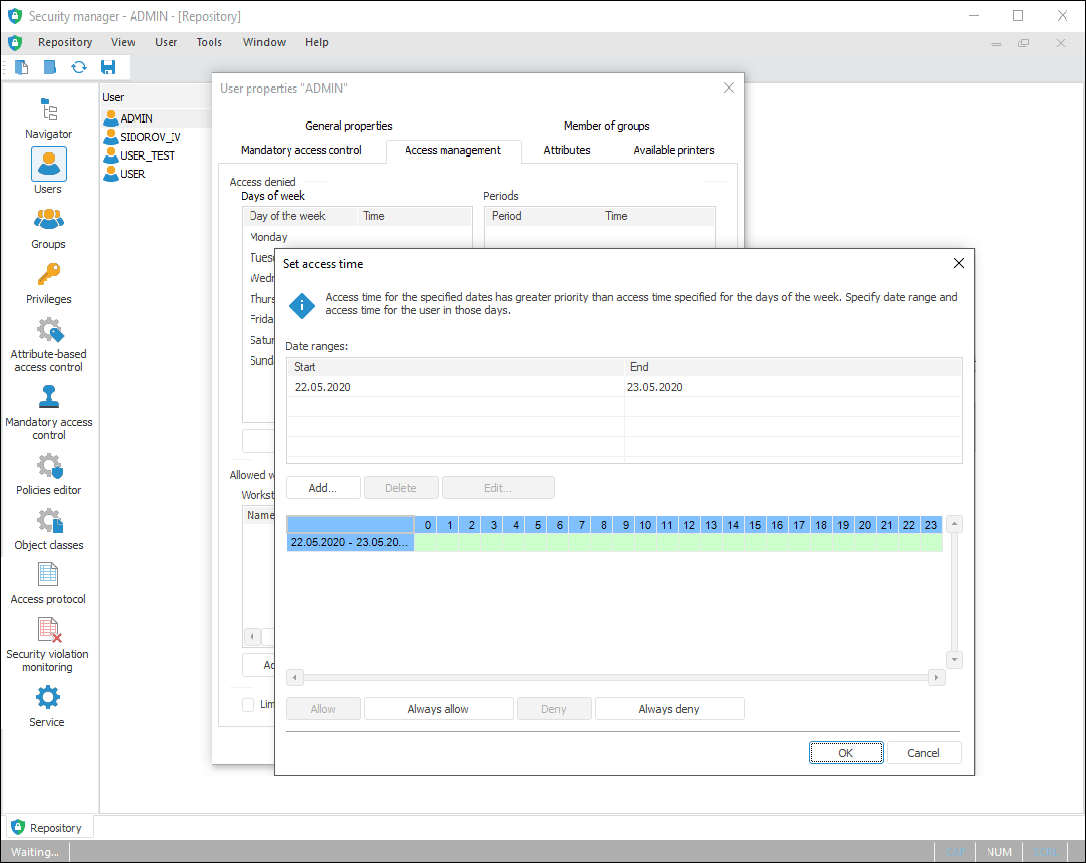The image size is (1086, 863).
Task: Click hour 0 column header
Action: click(427, 525)
